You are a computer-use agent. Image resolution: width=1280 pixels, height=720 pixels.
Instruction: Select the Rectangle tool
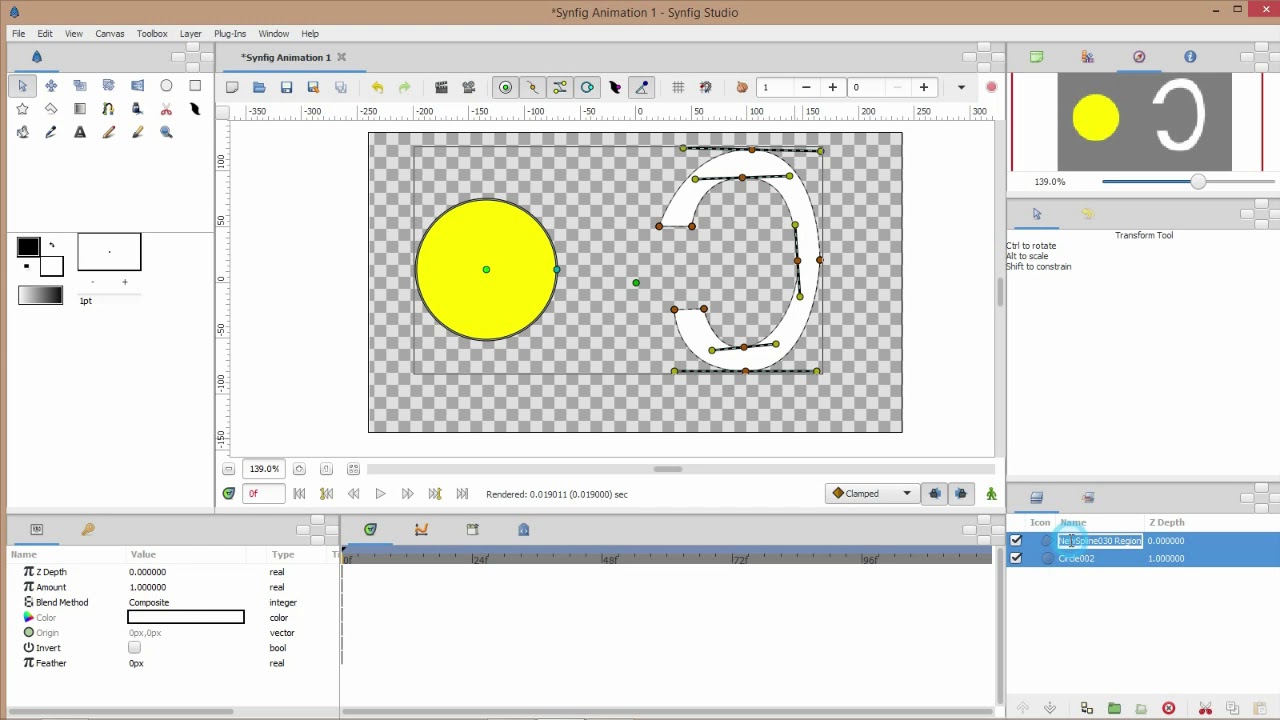click(195, 86)
